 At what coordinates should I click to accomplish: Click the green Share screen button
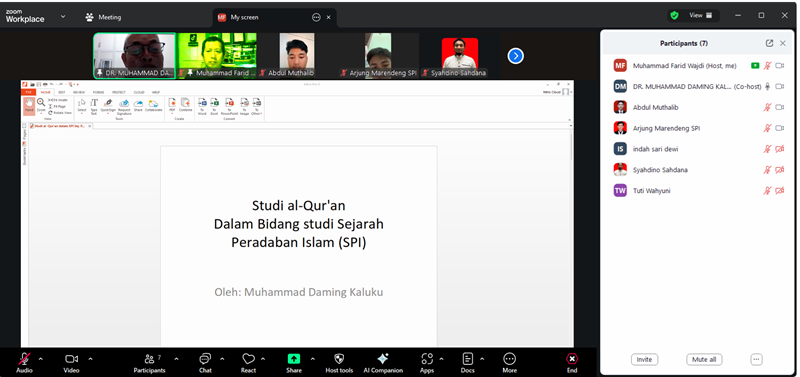click(x=294, y=363)
